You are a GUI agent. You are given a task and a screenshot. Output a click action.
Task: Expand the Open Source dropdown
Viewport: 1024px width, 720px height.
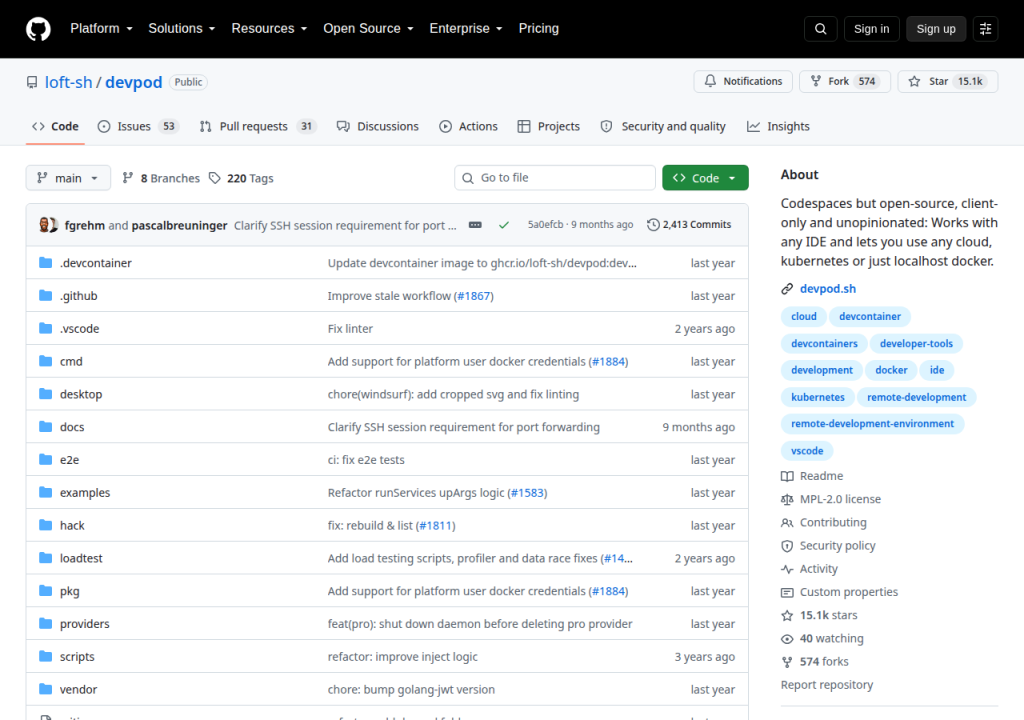(368, 29)
